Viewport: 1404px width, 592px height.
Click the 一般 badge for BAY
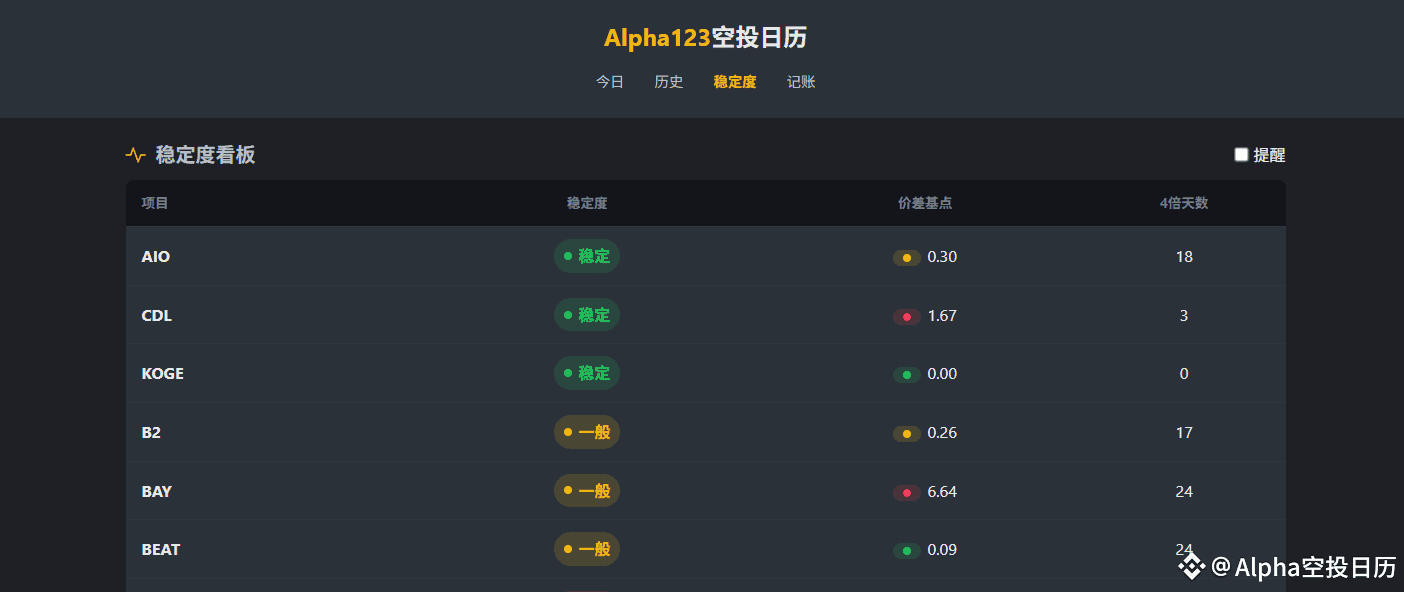587,491
